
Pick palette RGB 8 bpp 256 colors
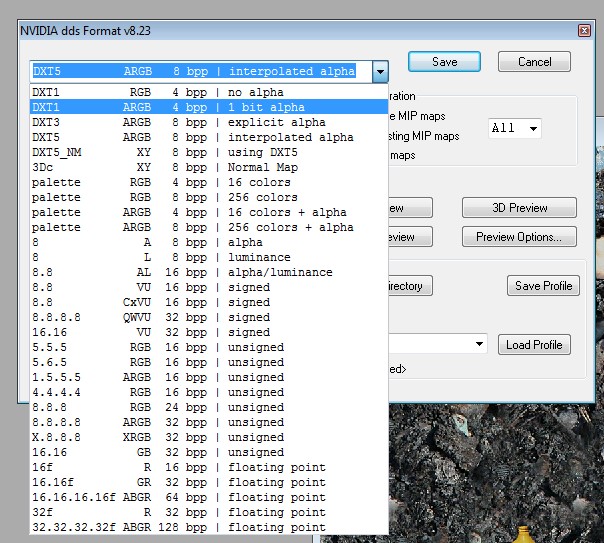[x=209, y=197]
